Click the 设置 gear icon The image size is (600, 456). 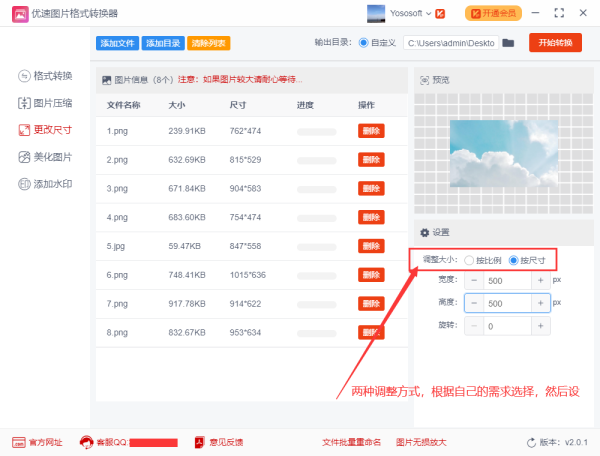click(x=424, y=232)
